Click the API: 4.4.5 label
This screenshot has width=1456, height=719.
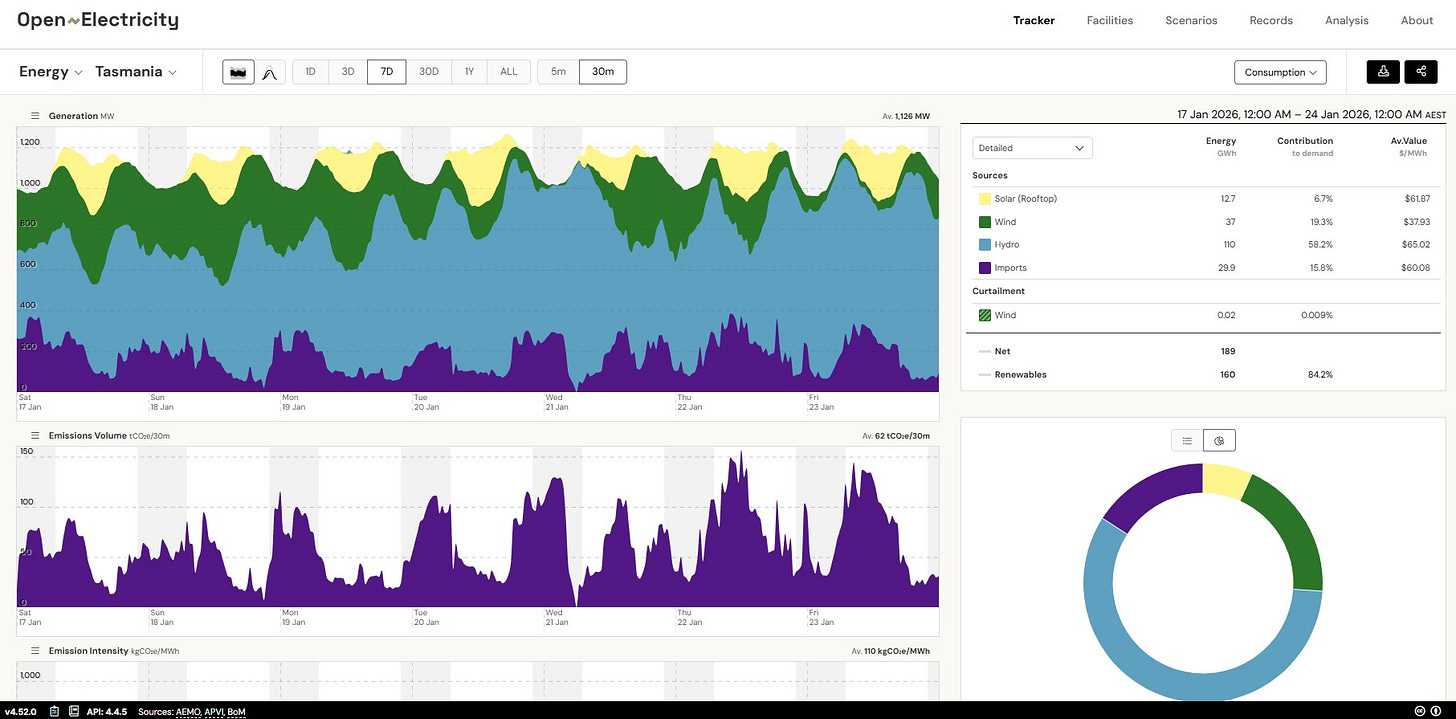[x=107, y=712]
